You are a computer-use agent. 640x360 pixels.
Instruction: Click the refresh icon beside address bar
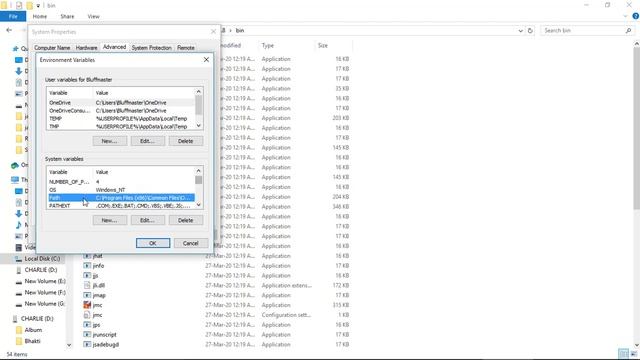(530, 31)
